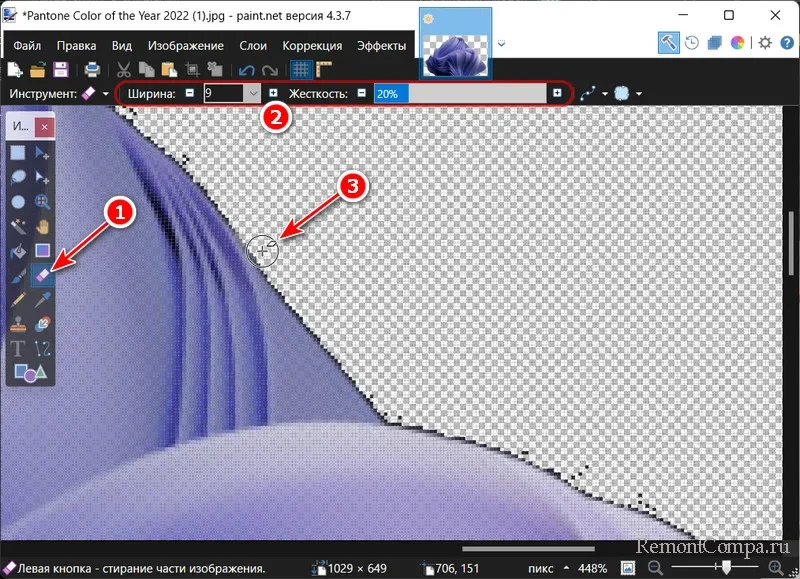
Task: Increase Жесткость with plus button
Action: pyautogui.click(x=557, y=93)
